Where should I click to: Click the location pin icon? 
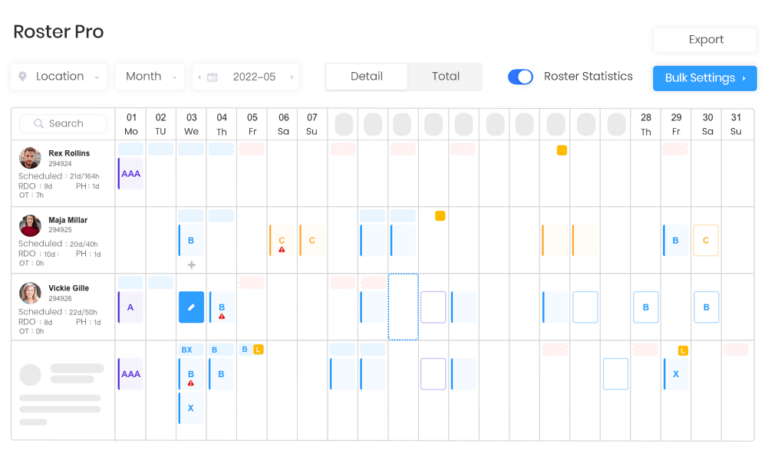click(22, 77)
